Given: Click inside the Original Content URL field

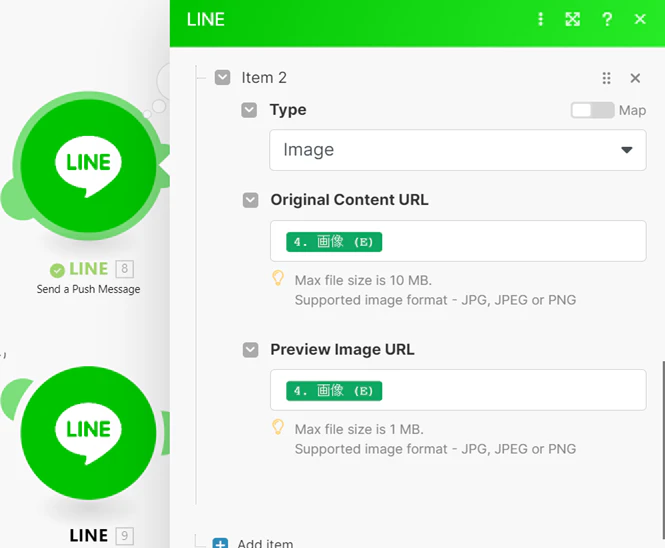Looking at the screenshot, I should coord(458,241).
